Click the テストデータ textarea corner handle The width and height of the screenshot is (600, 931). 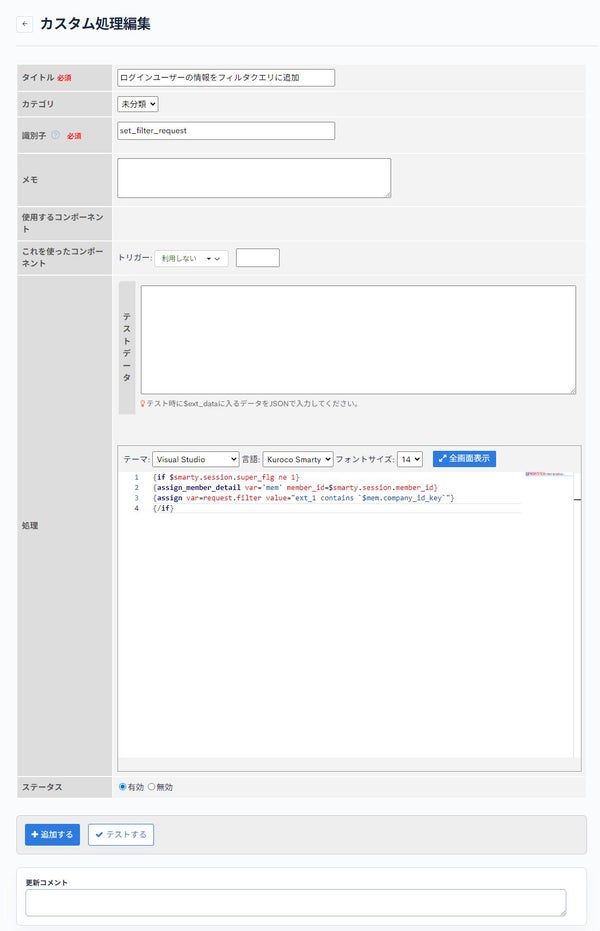[x=573, y=391]
